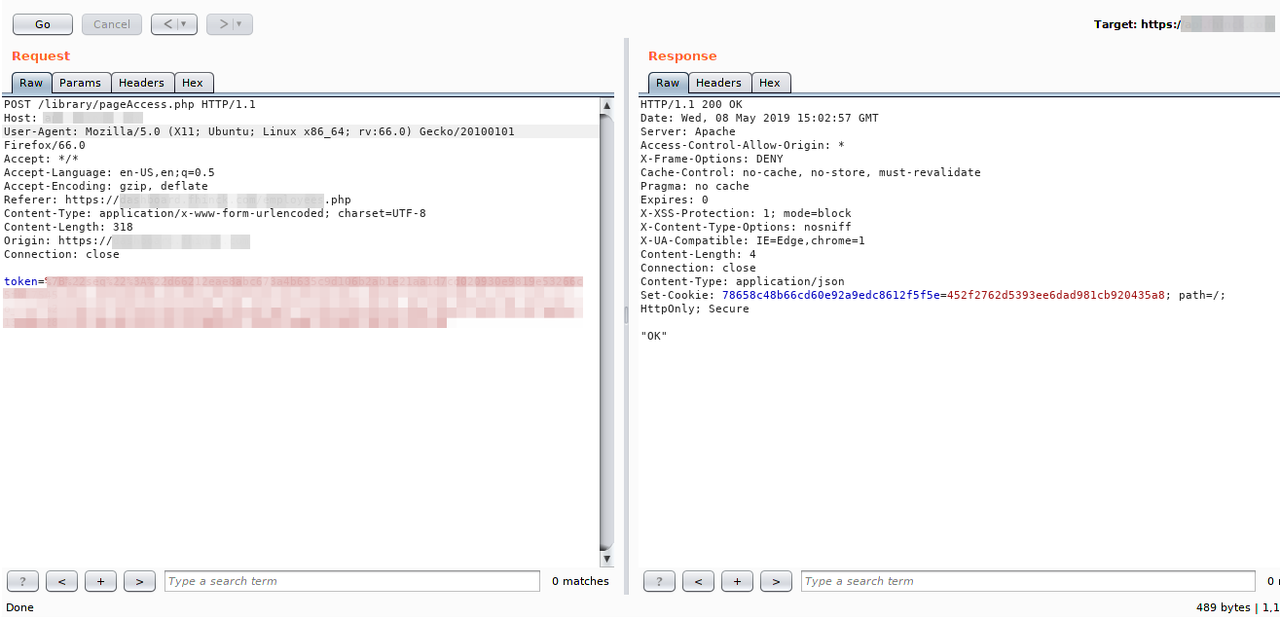
Task: Open response search help ? button
Action: point(659,581)
